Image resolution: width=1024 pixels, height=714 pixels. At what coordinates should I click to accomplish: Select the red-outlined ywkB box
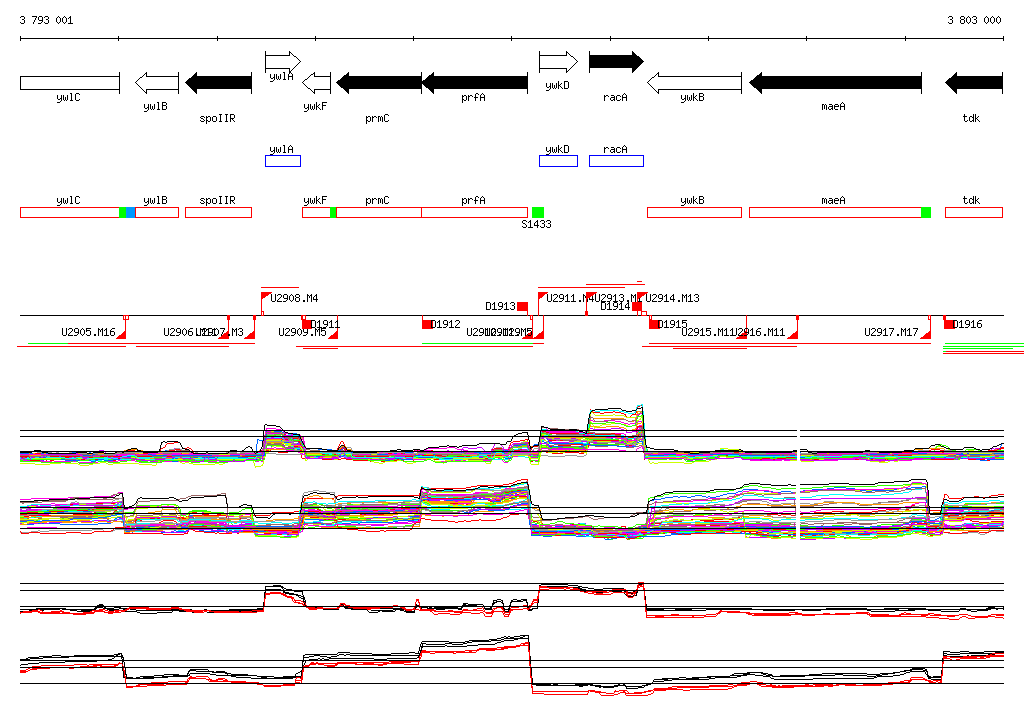pos(694,212)
